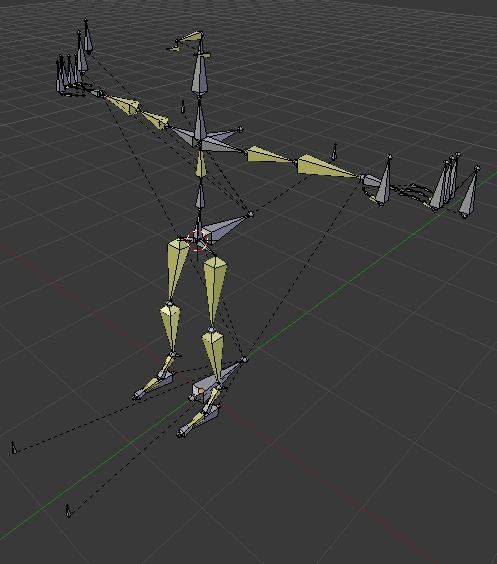Select the yellow upper arm bone on the far arm

[x=155, y=119]
